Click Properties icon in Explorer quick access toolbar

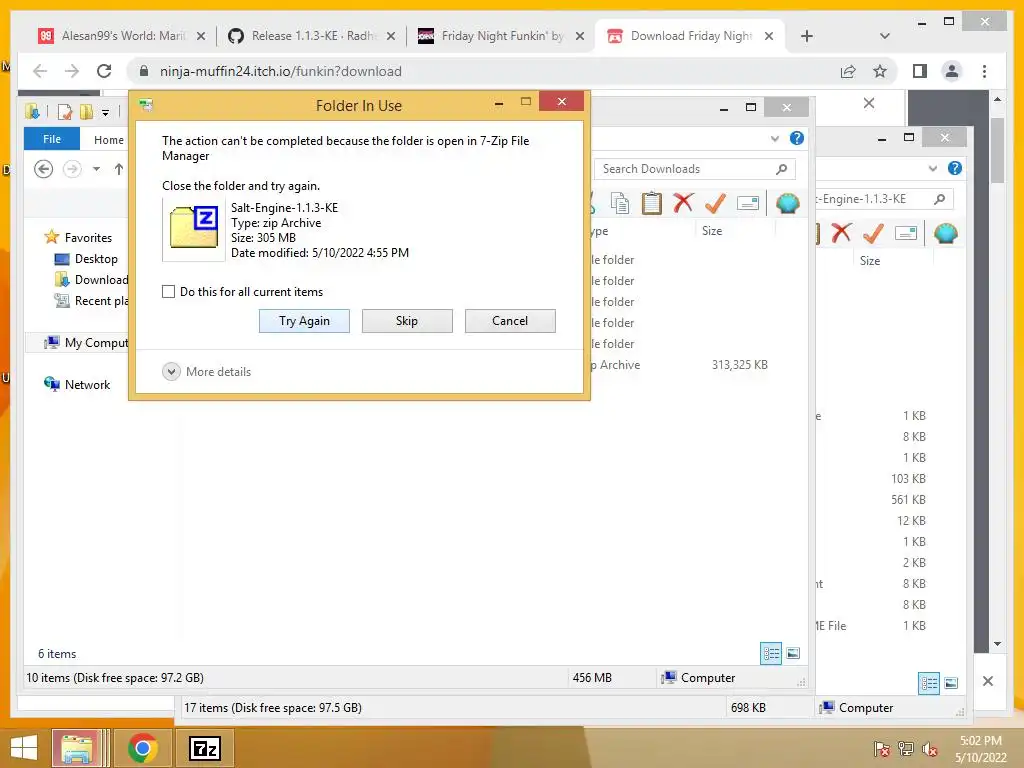[65, 112]
